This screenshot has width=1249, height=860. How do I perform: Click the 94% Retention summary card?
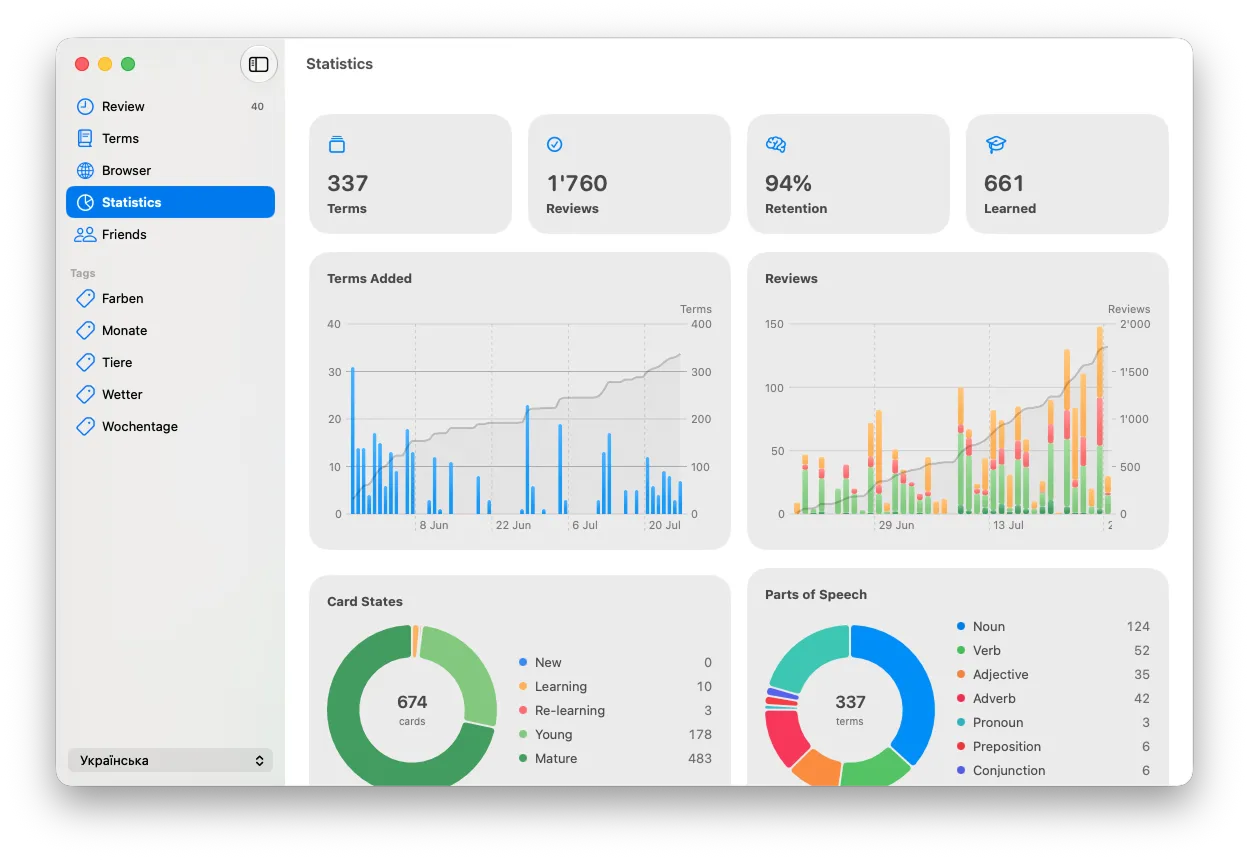click(848, 174)
